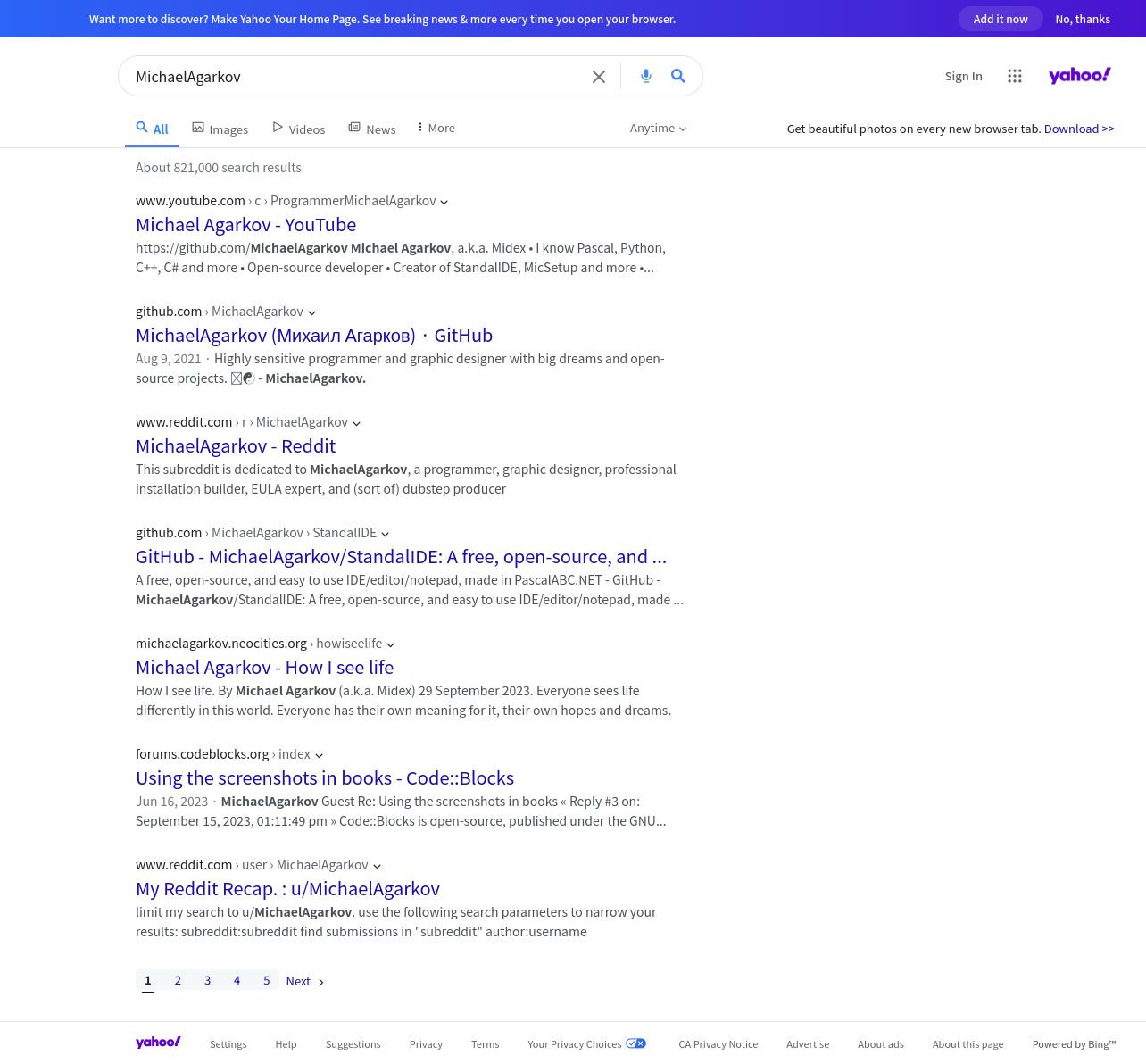Open Michael Agarkov - How I see life
This screenshot has width=1146, height=1064.
264,668
